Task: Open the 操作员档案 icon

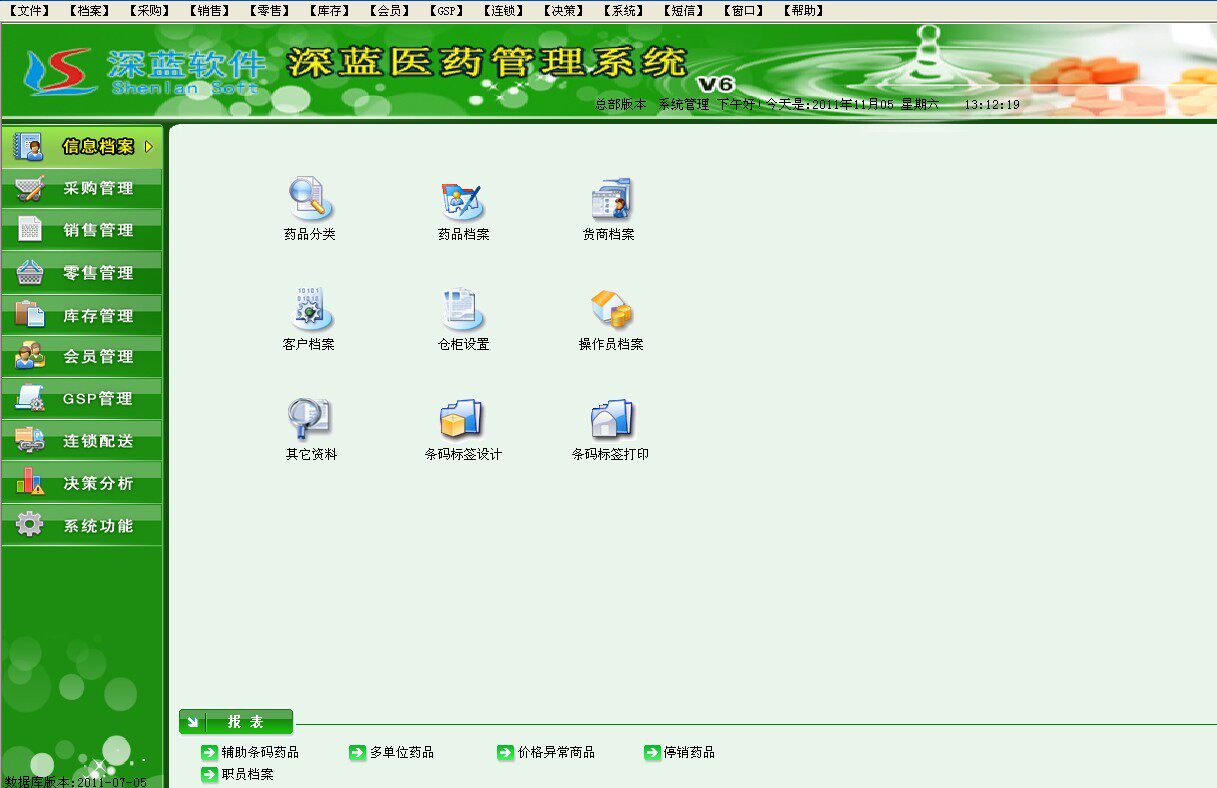Action: pyautogui.click(x=611, y=309)
